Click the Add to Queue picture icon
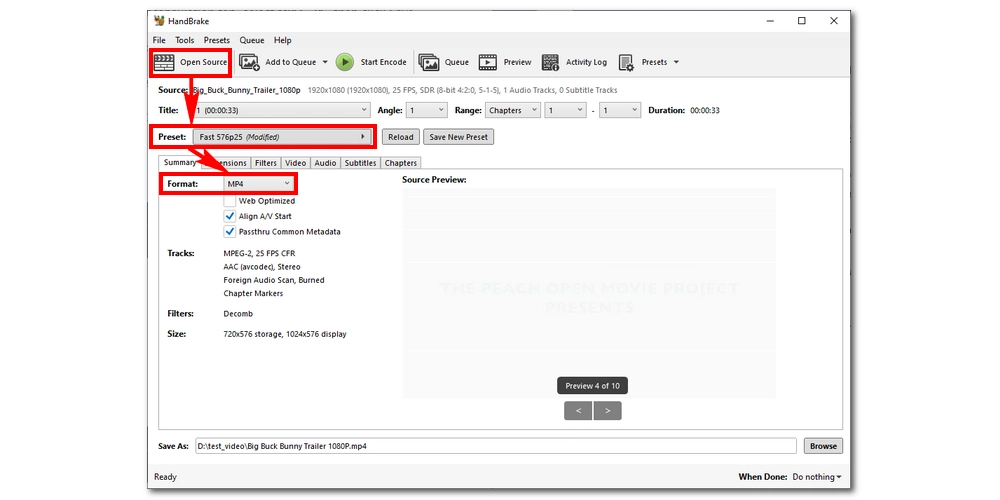 [x=249, y=62]
